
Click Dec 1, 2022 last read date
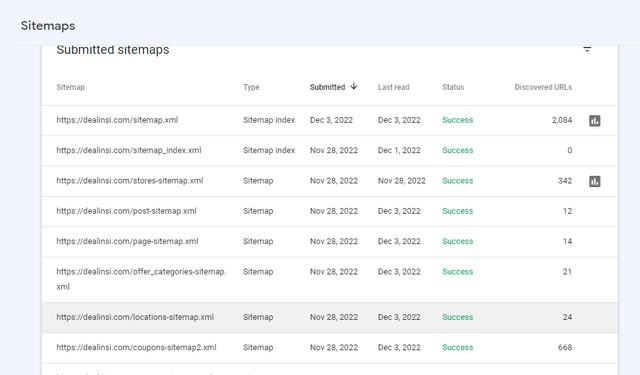(x=399, y=150)
